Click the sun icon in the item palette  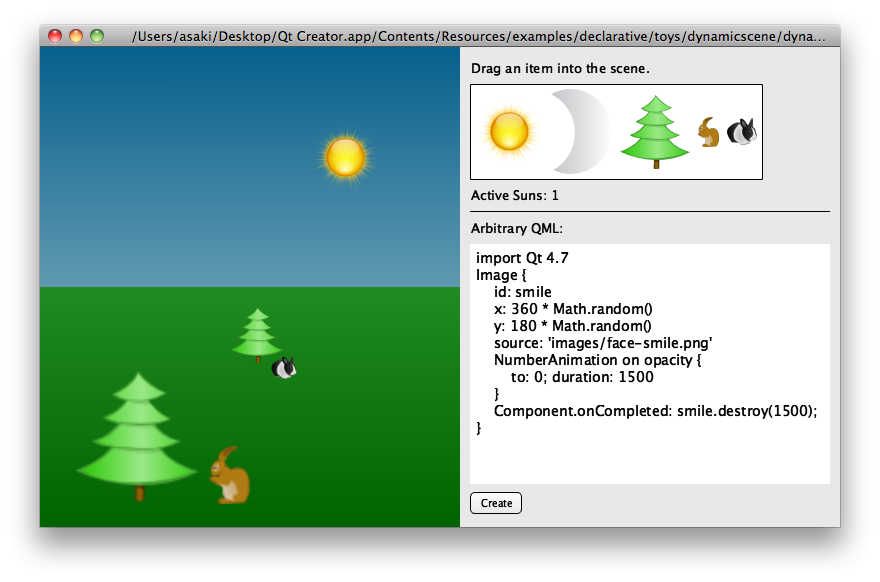pos(509,131)
